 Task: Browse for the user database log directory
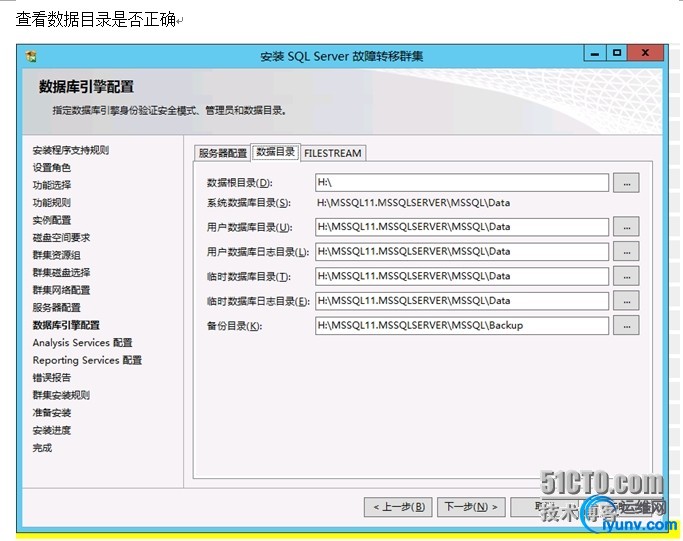[x=626, y=251]
